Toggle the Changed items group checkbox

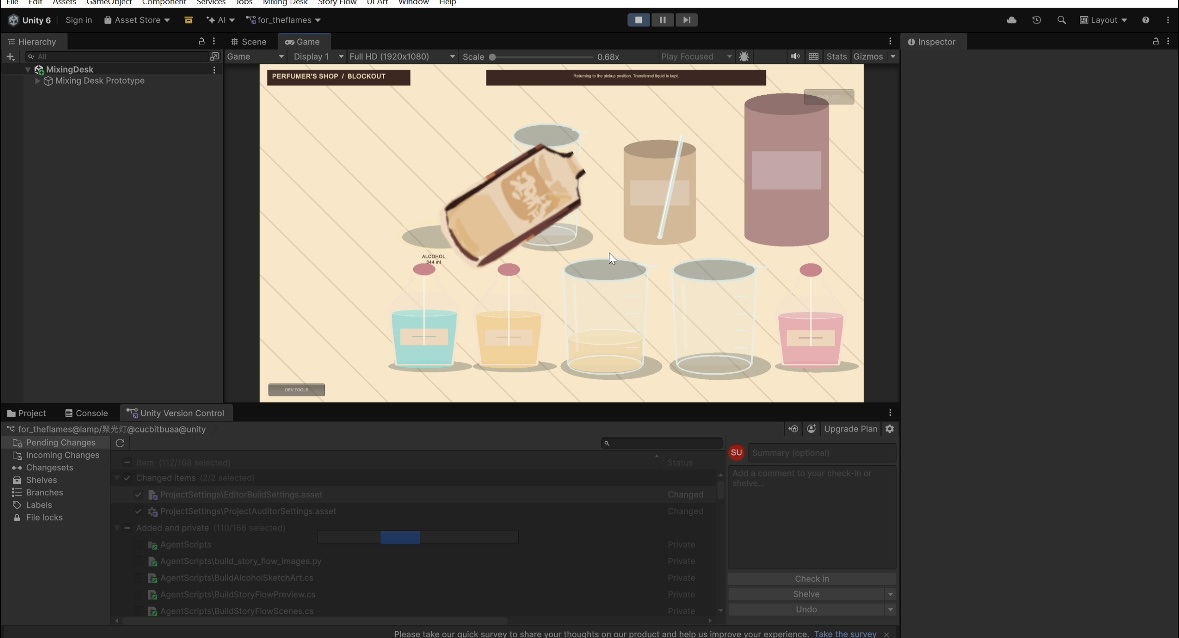127,478
